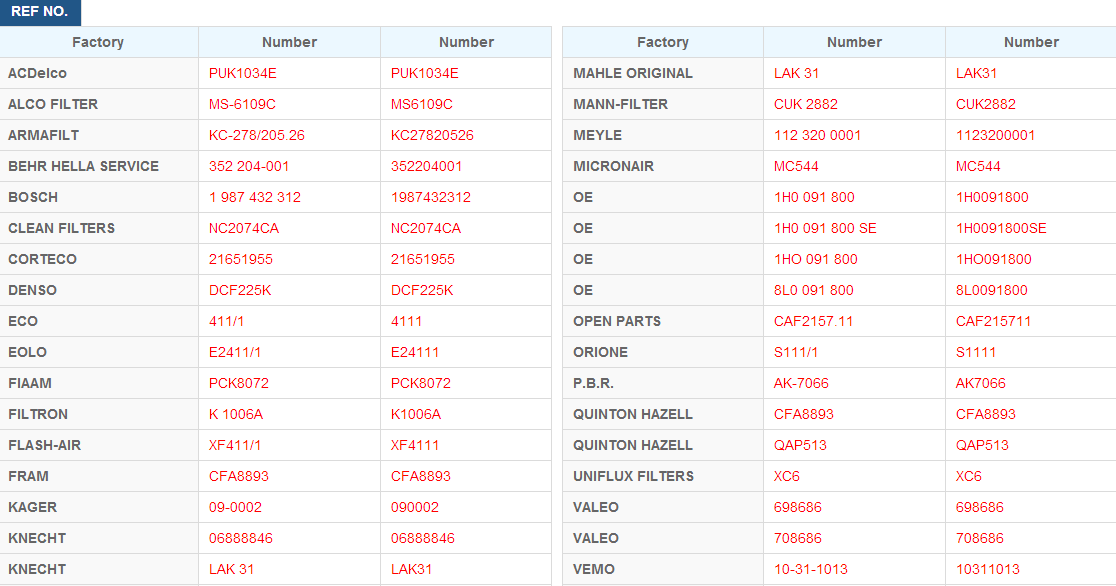1116x586 pixels.
Task: Open part number MS-6109C with hyphen
Action: click(242, 104)
